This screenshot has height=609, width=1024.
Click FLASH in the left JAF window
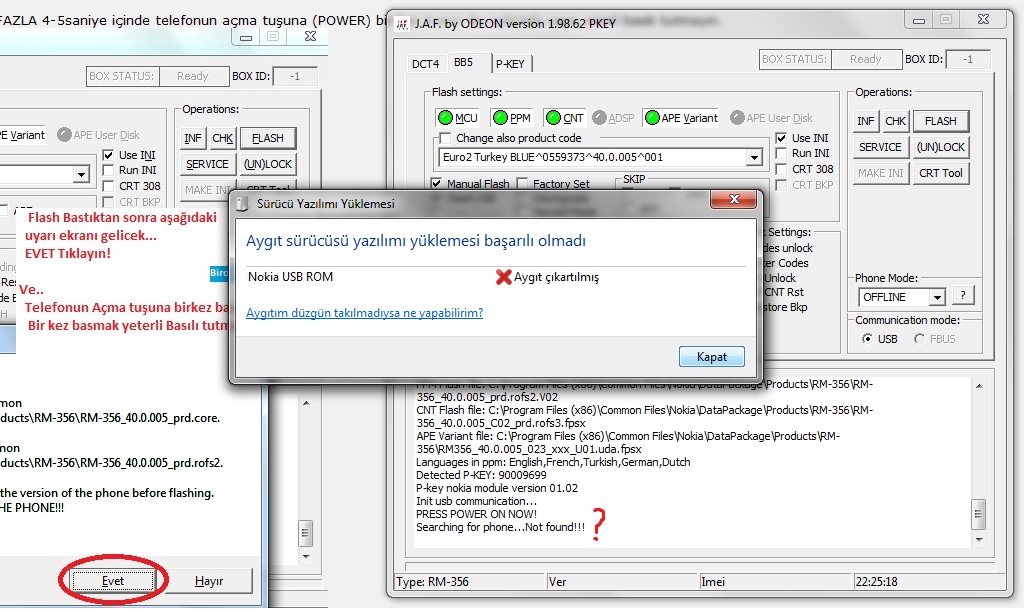point(268,138)
